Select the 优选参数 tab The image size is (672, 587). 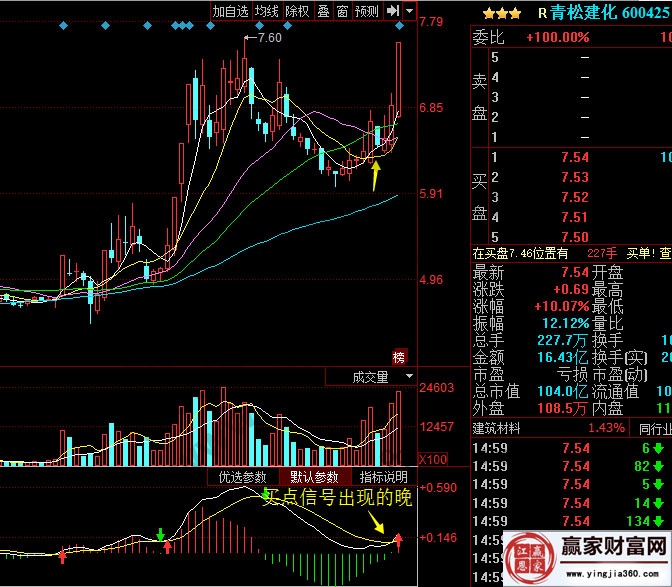click(243, 477)
